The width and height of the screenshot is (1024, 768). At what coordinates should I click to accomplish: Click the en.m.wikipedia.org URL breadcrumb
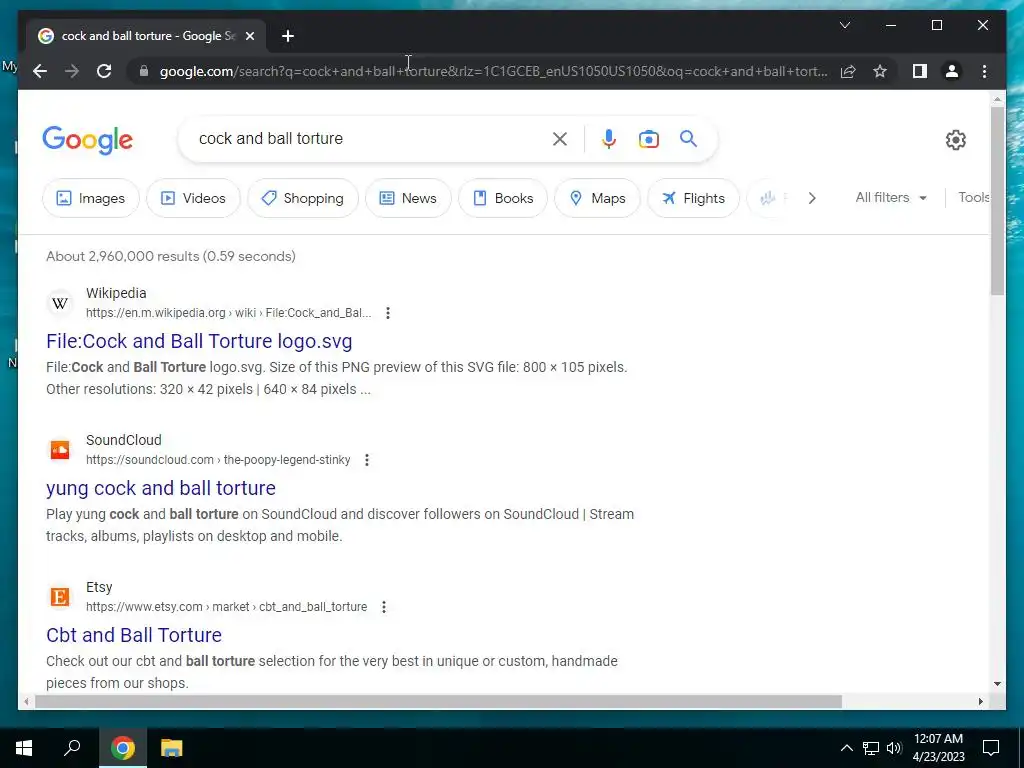pyautogui.click(x=229, y=313)
